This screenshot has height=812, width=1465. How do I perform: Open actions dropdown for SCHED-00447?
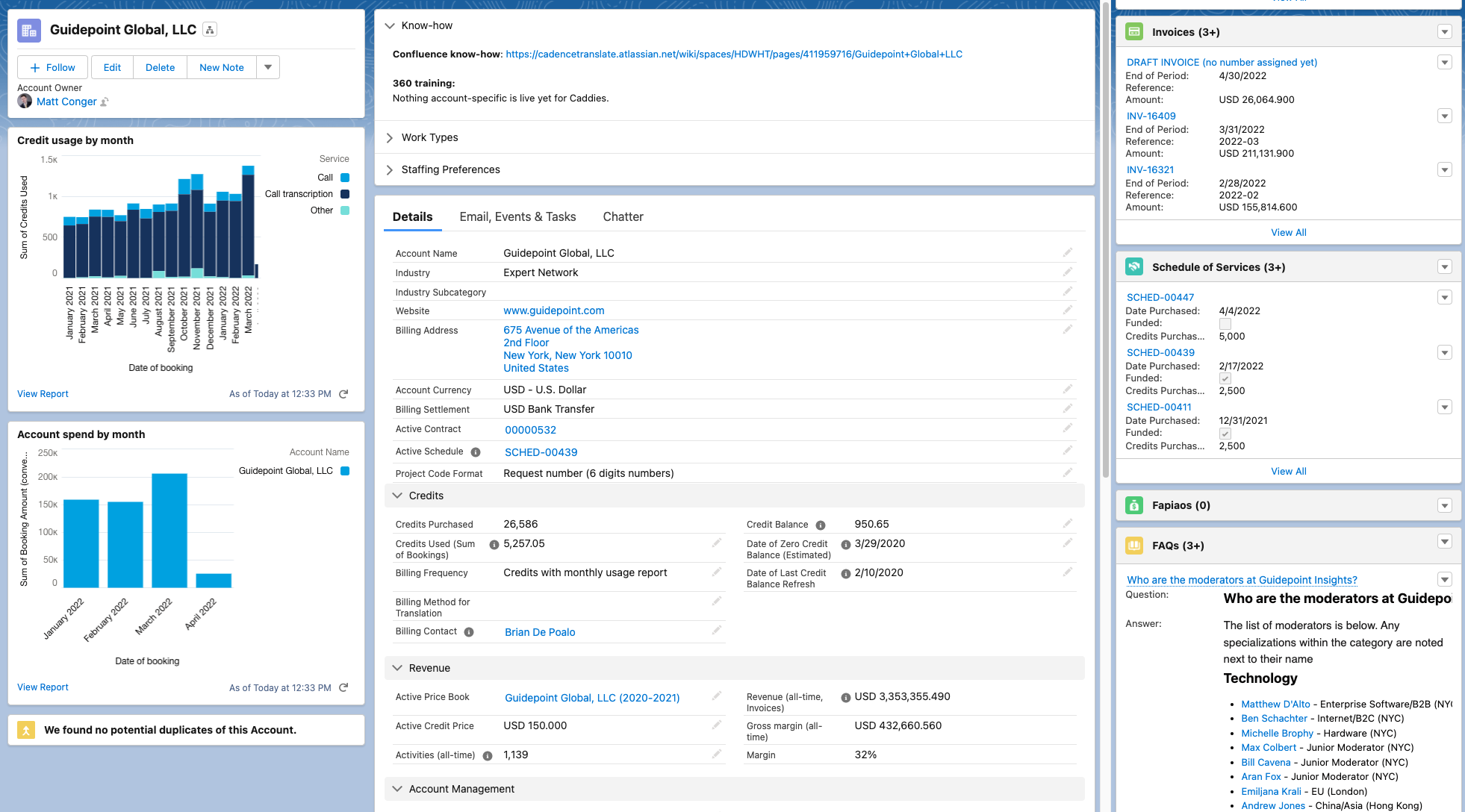click(x=1445, y=298)
